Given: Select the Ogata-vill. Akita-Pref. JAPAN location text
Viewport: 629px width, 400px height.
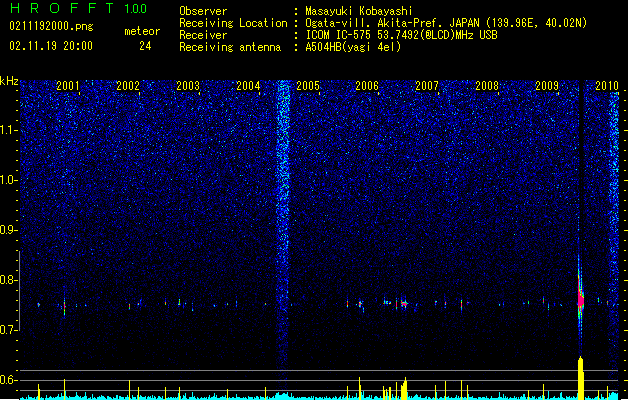Looking at the screenshot, I should pyautogui.click(x=446, y=23).
